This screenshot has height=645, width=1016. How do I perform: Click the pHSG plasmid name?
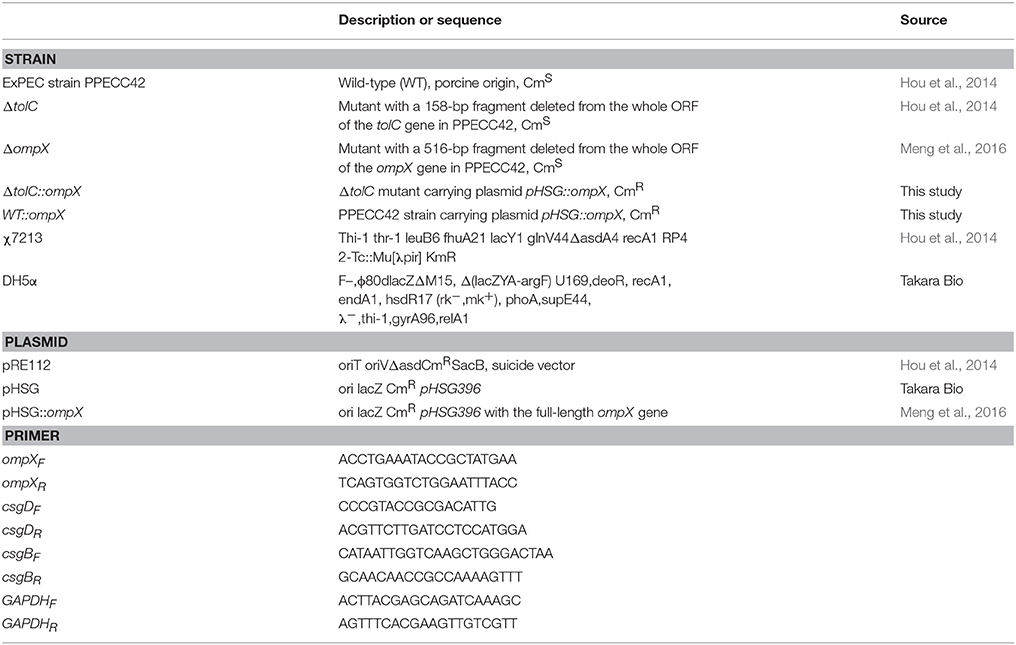(20, 389)
